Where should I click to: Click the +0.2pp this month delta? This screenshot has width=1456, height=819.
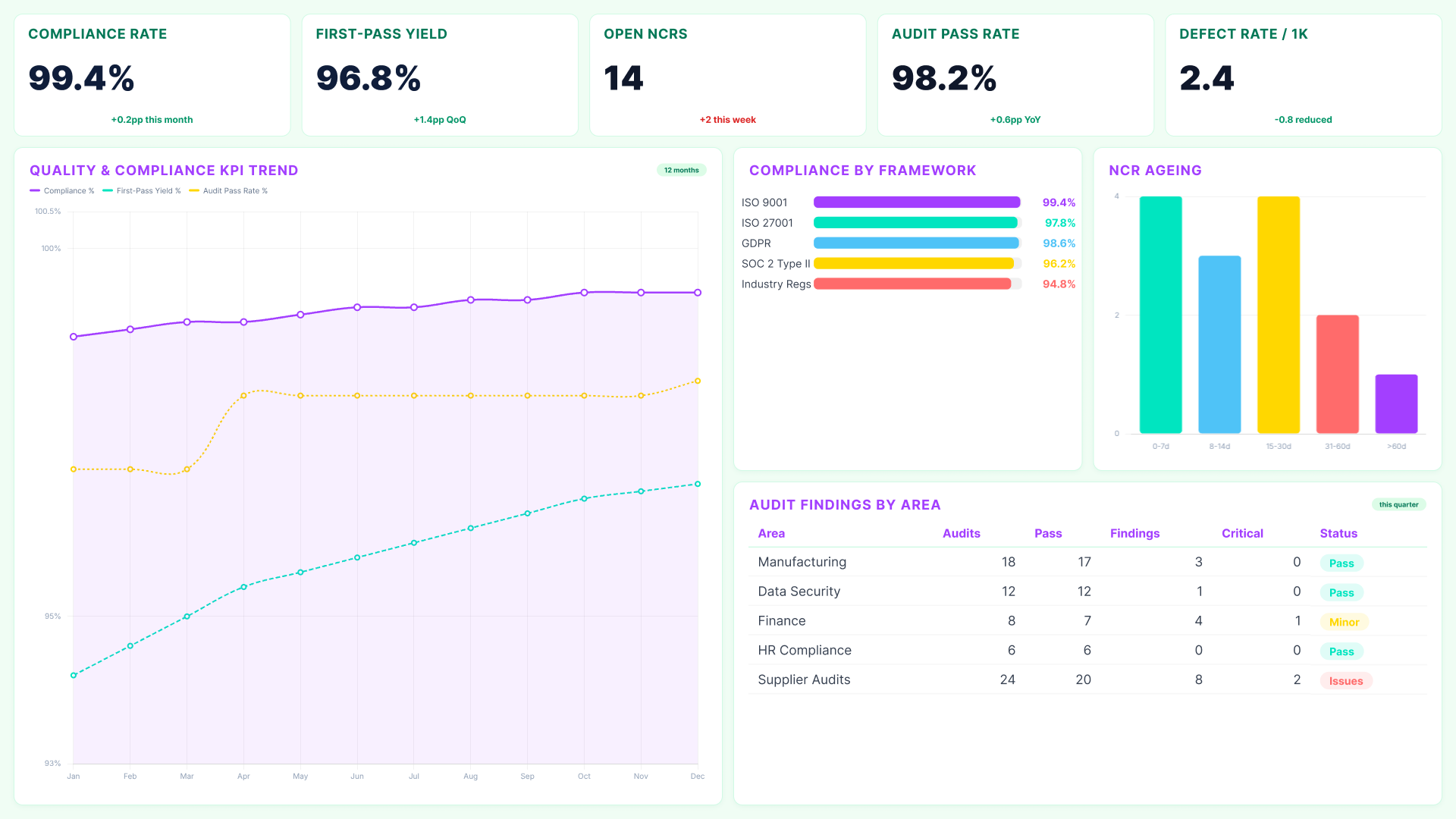coord(152,120)
